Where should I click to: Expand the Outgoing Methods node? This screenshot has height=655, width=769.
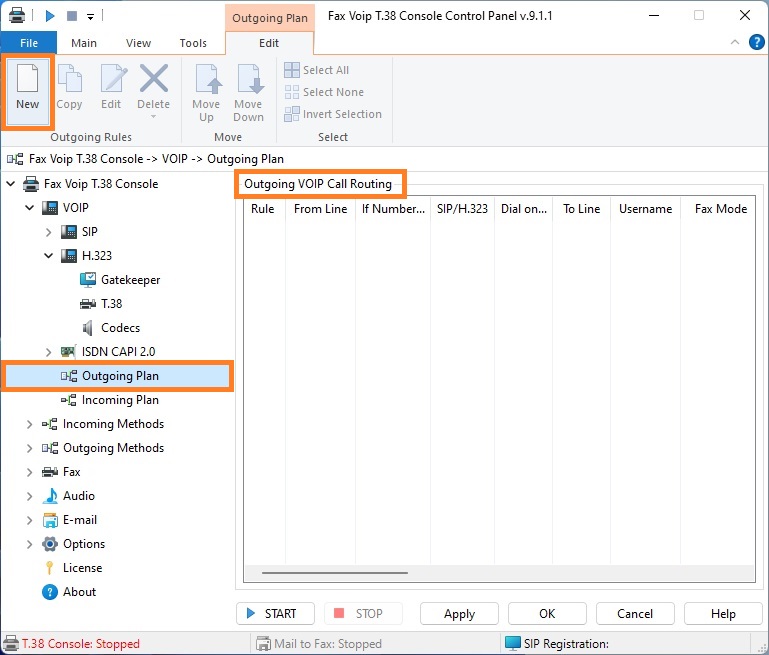click(29, 448)
